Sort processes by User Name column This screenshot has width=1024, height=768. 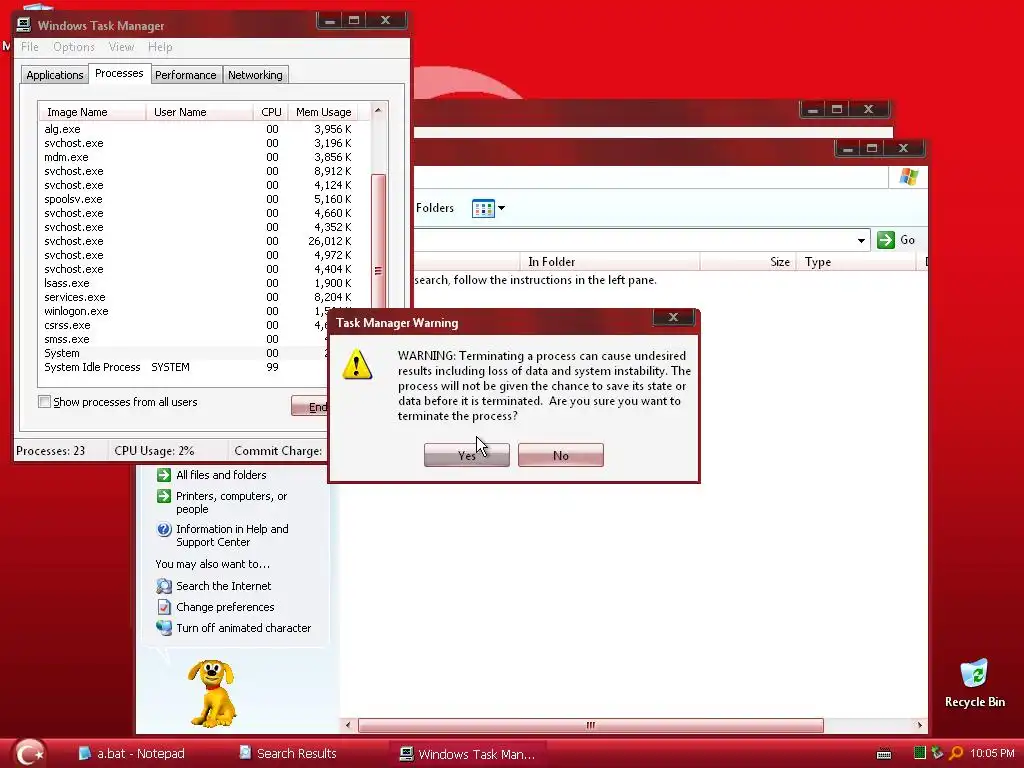(x=199, y=112)
